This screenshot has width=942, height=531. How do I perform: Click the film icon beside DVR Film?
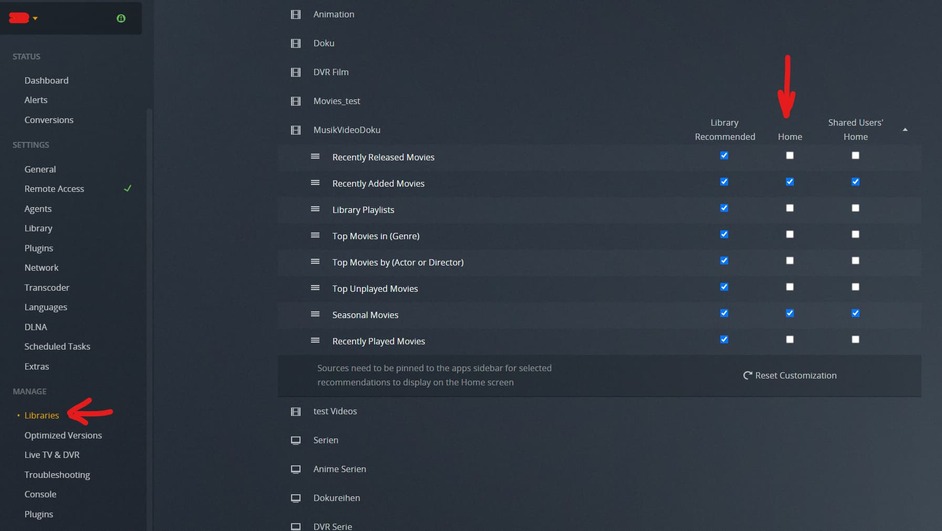(296, 72)
